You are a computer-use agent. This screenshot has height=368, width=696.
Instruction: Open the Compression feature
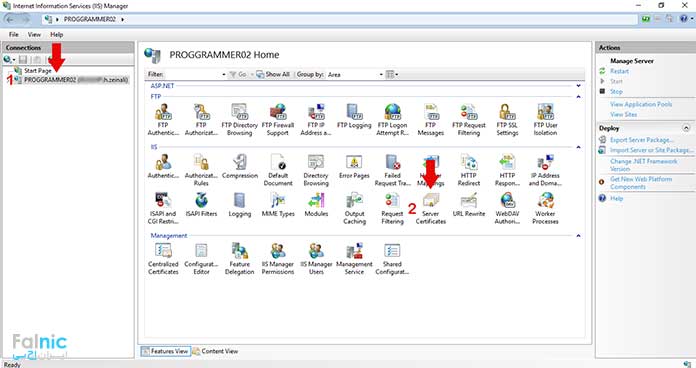(x=240, y=166)
